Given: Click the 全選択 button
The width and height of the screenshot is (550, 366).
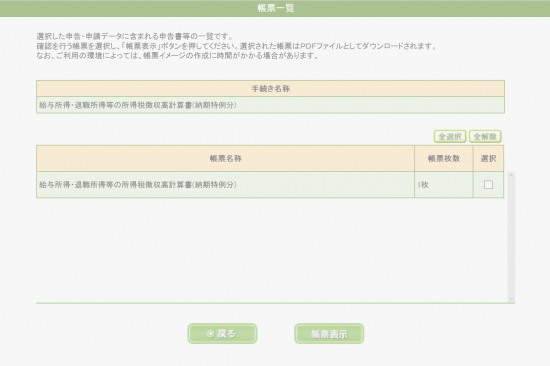Looking at the screenshot, I should [x=450, y=137].
